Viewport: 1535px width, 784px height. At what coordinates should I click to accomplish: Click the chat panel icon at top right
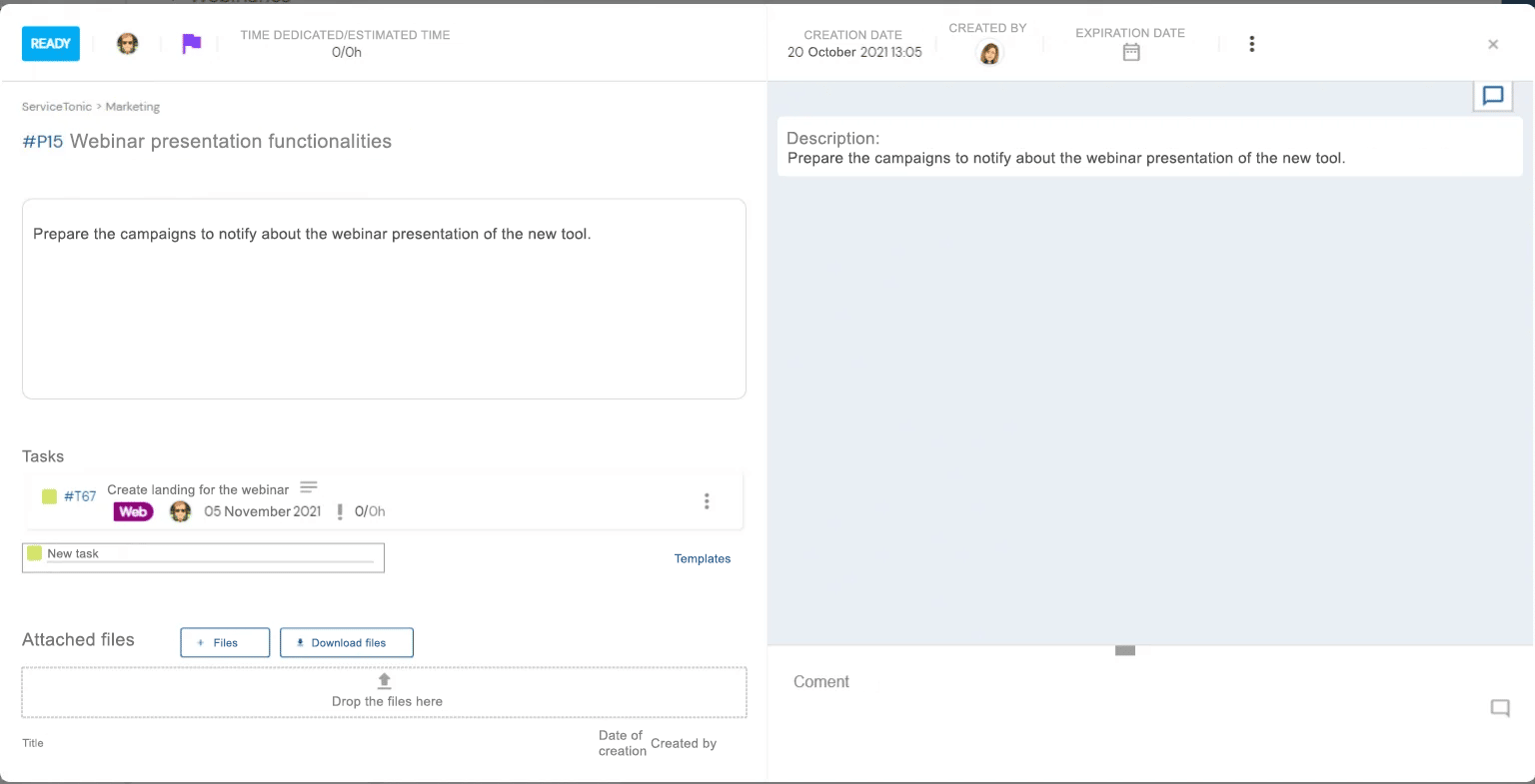(x=1492, y=96)
